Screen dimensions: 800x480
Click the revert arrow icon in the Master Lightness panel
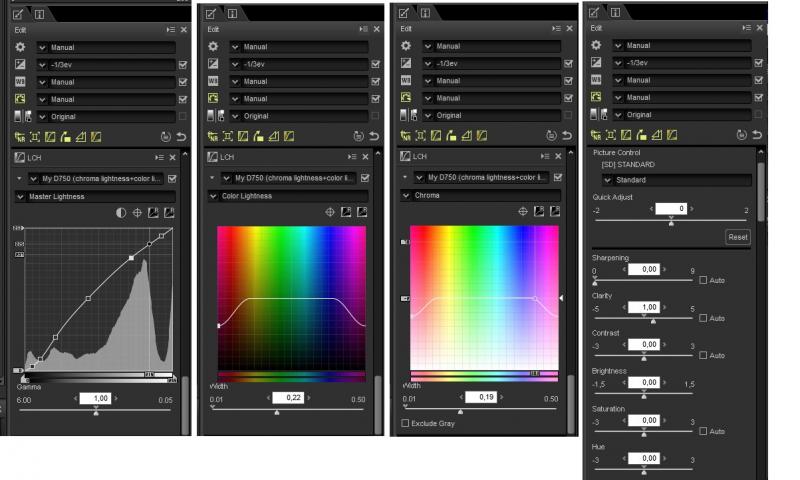coord(181,137)
